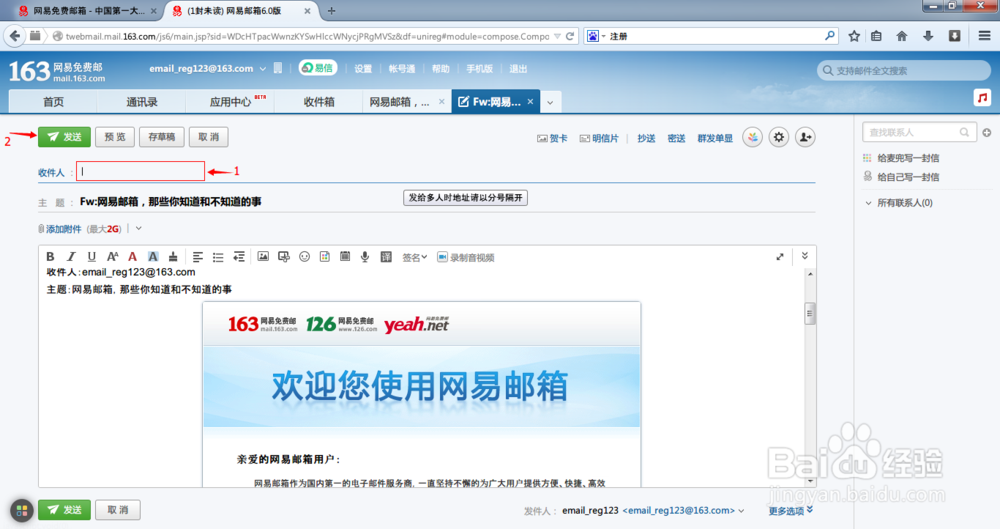The image size is (1000, 529).
Task: Choose red font color tool
Action: pos(132,257)
